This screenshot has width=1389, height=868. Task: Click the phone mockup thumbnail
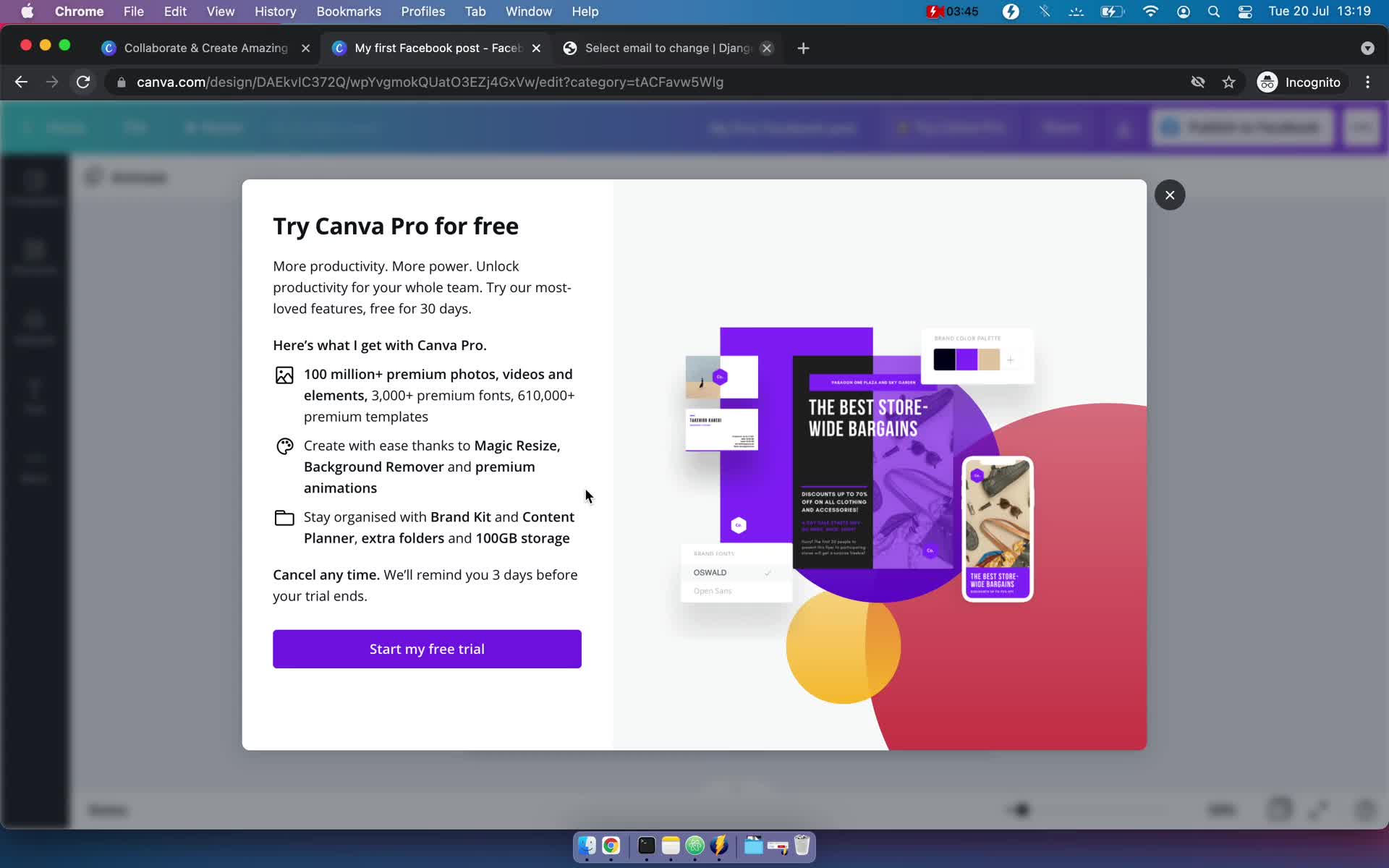998,529
